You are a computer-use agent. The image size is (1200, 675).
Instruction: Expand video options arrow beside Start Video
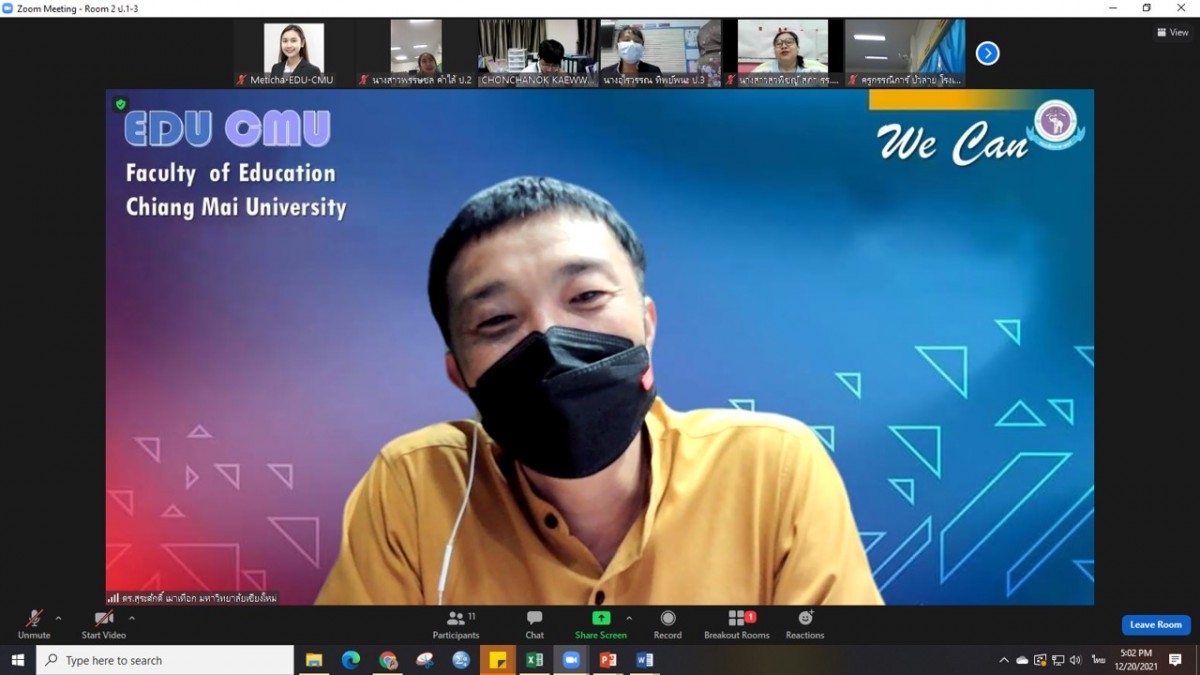pos(132,618)
